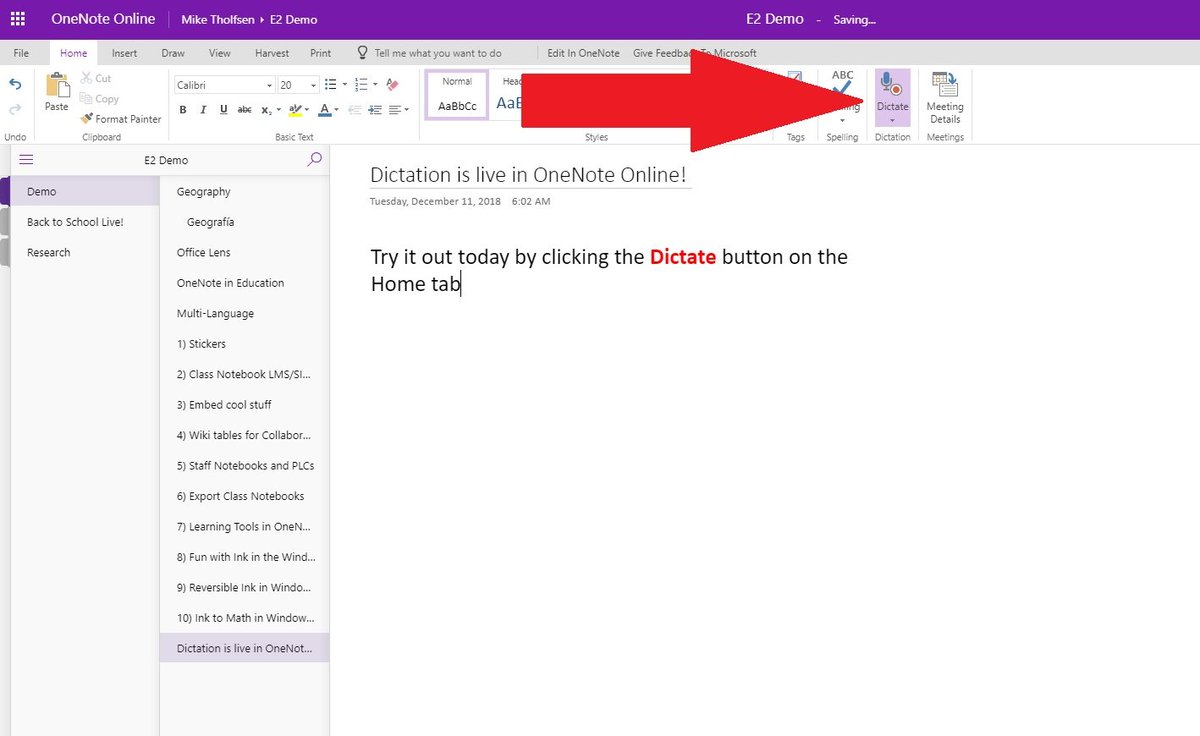
Task: Toggle the navigation hamburger menu
Action: (27, 159)
